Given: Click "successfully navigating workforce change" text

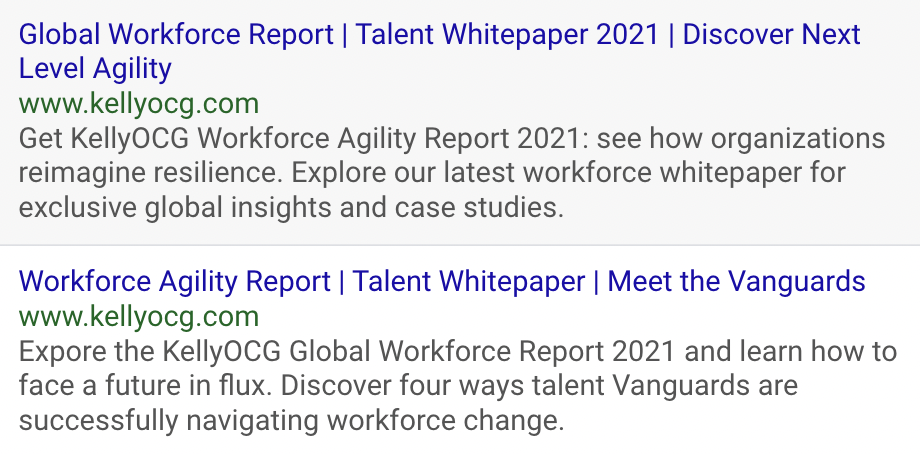Looking at the screenshot, I should (291, 420).
